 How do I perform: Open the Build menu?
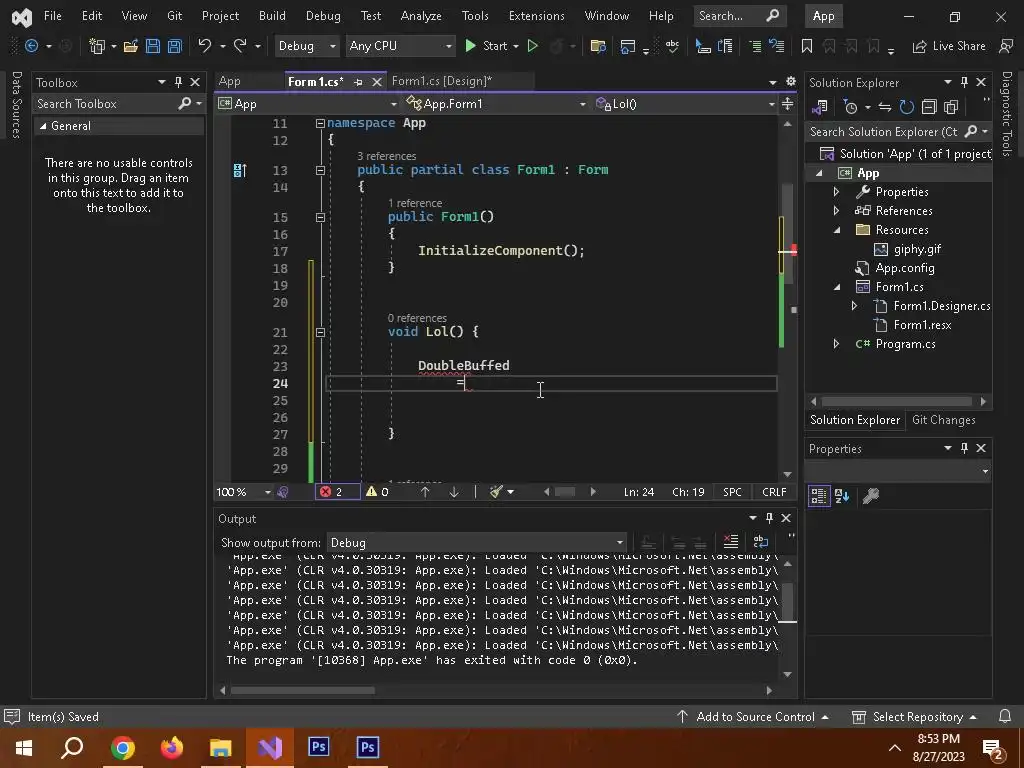point(272,16)
